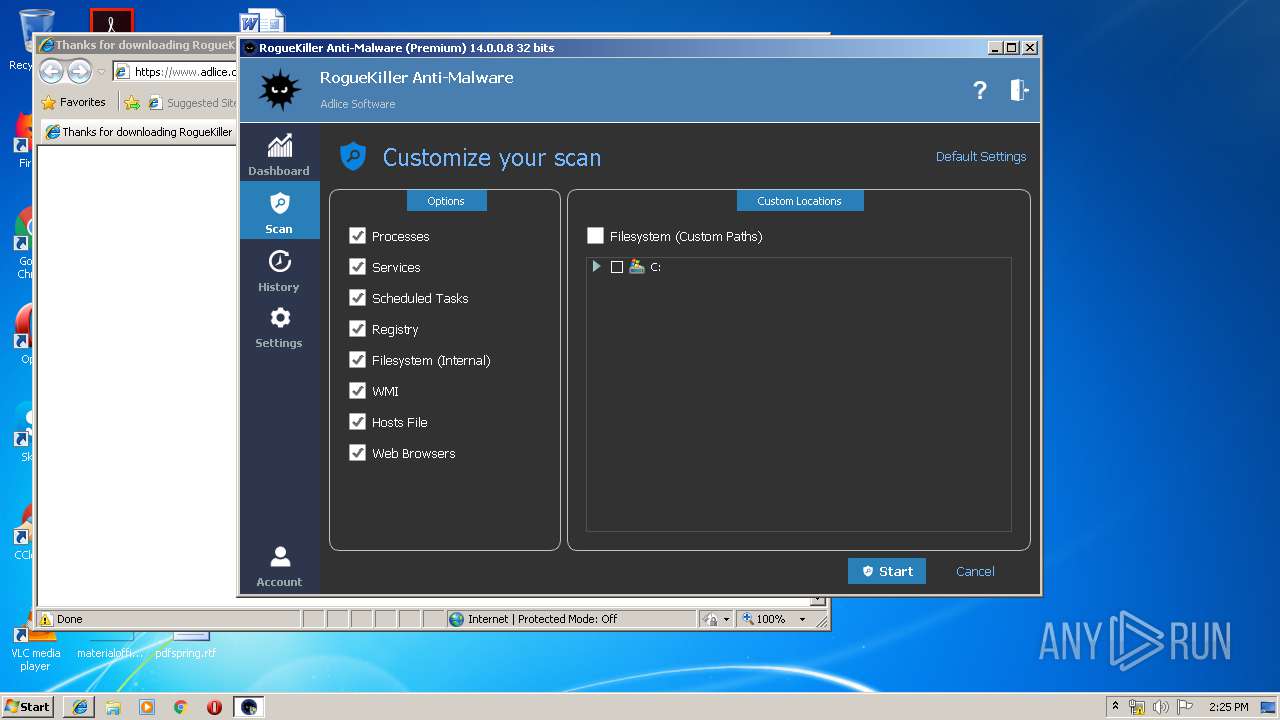Click the Internet Explorer back button
The image size is (1280, 720).
tap(52, 72)
